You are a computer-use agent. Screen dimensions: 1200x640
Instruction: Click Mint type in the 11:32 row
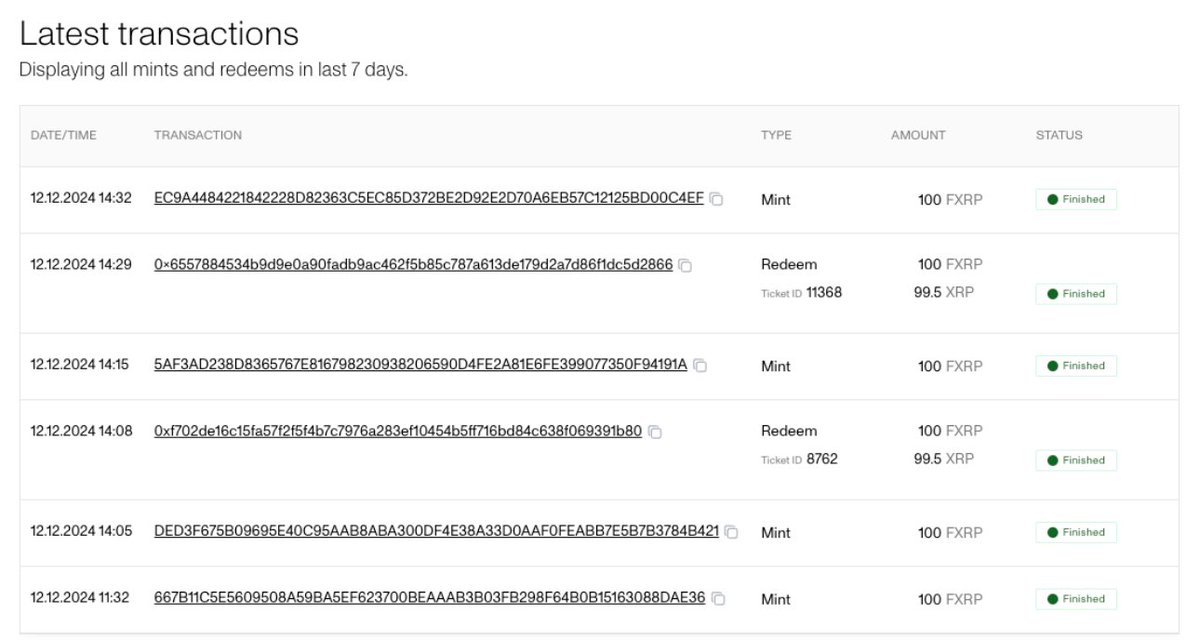click(x=776, y=599)
